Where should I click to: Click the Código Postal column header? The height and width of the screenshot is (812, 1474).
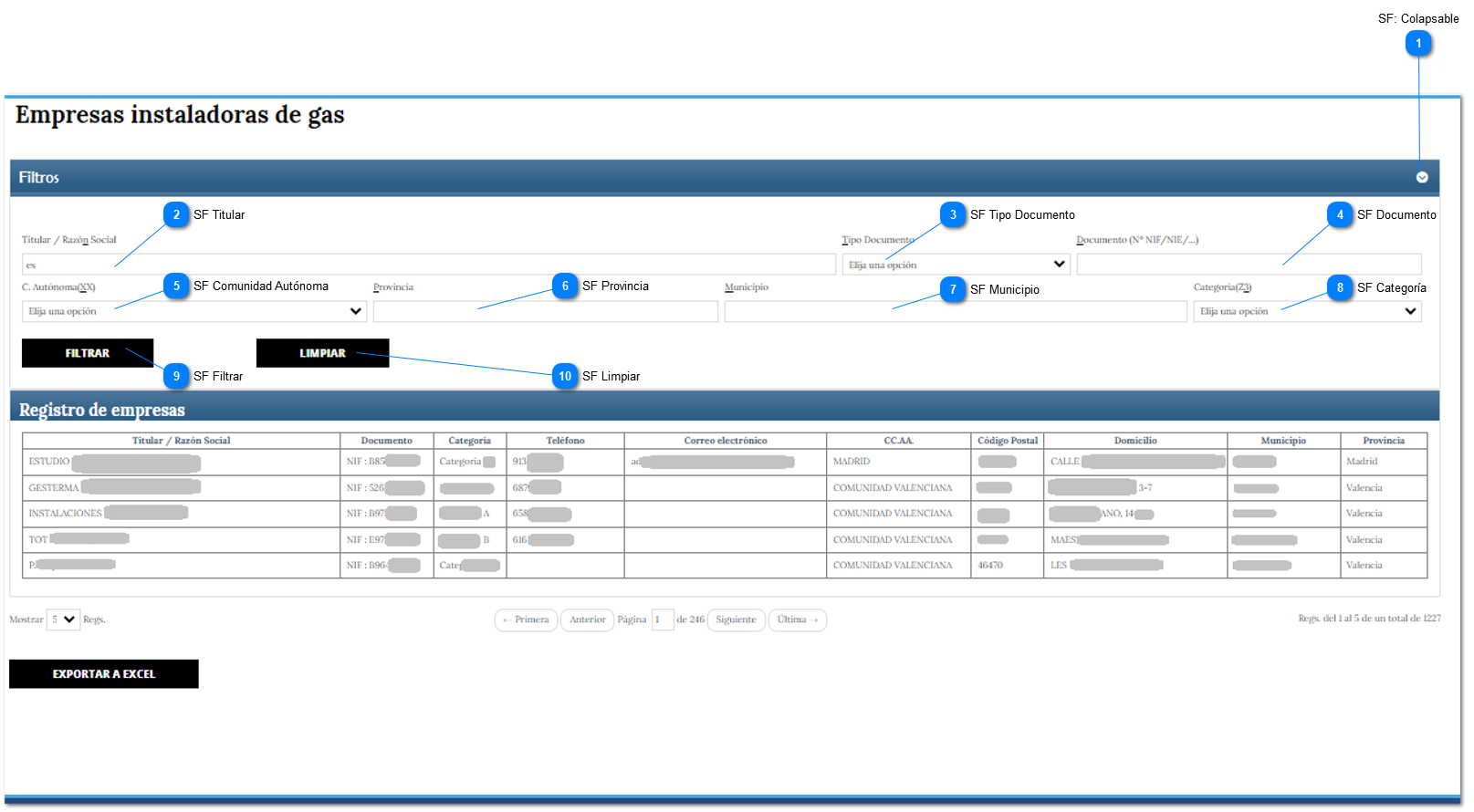[x=1008, y=441]
